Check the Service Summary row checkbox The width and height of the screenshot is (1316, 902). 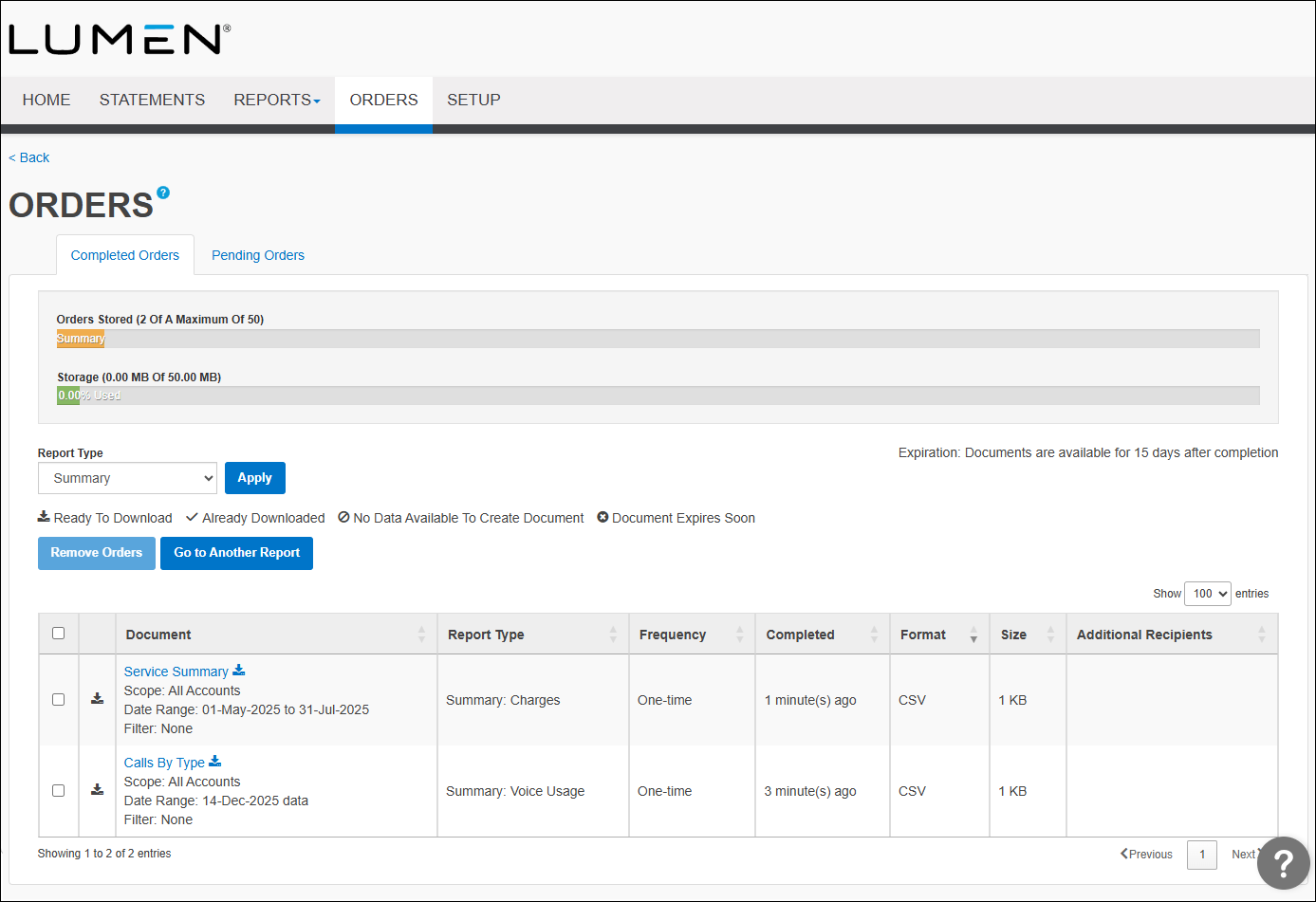(x=59, y=700)
